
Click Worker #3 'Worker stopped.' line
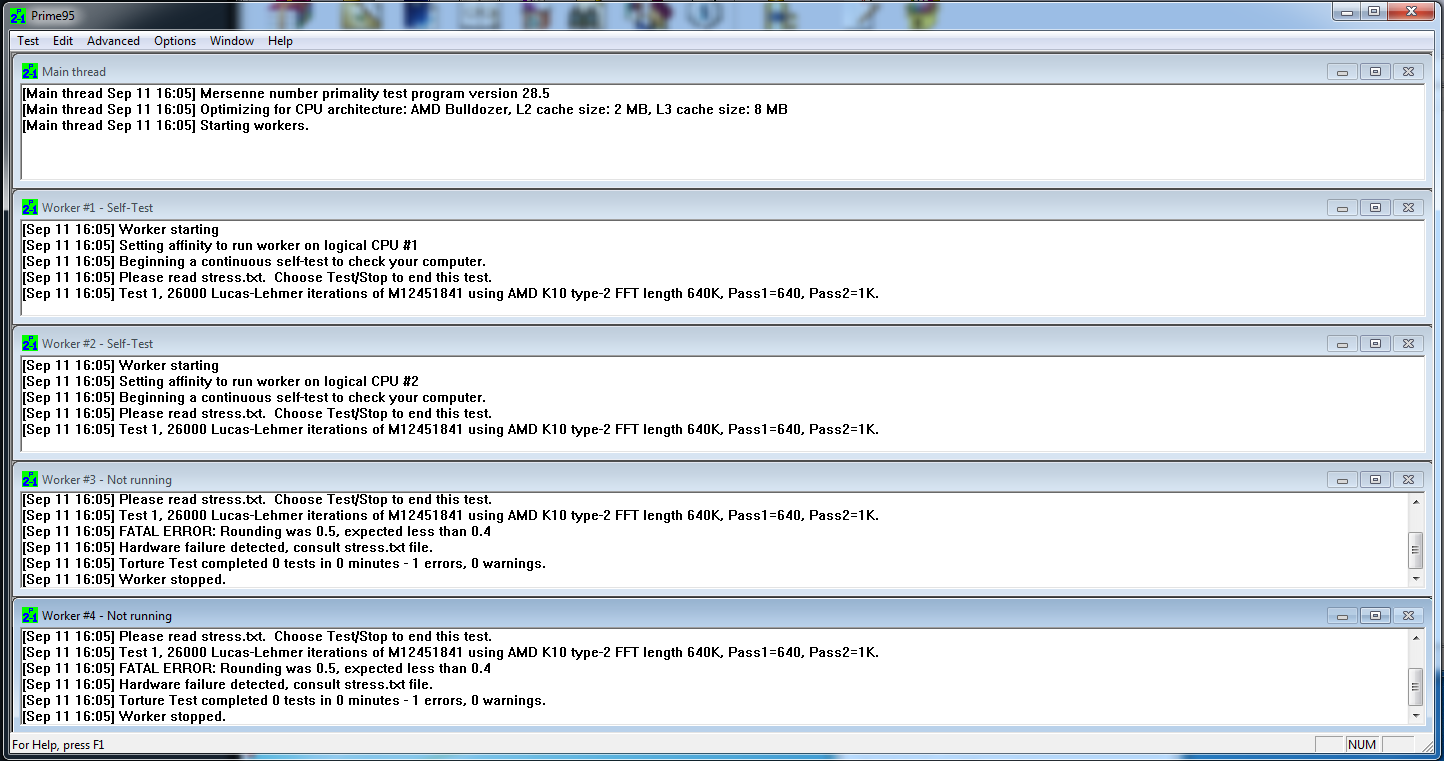click(x=124, y=579)
